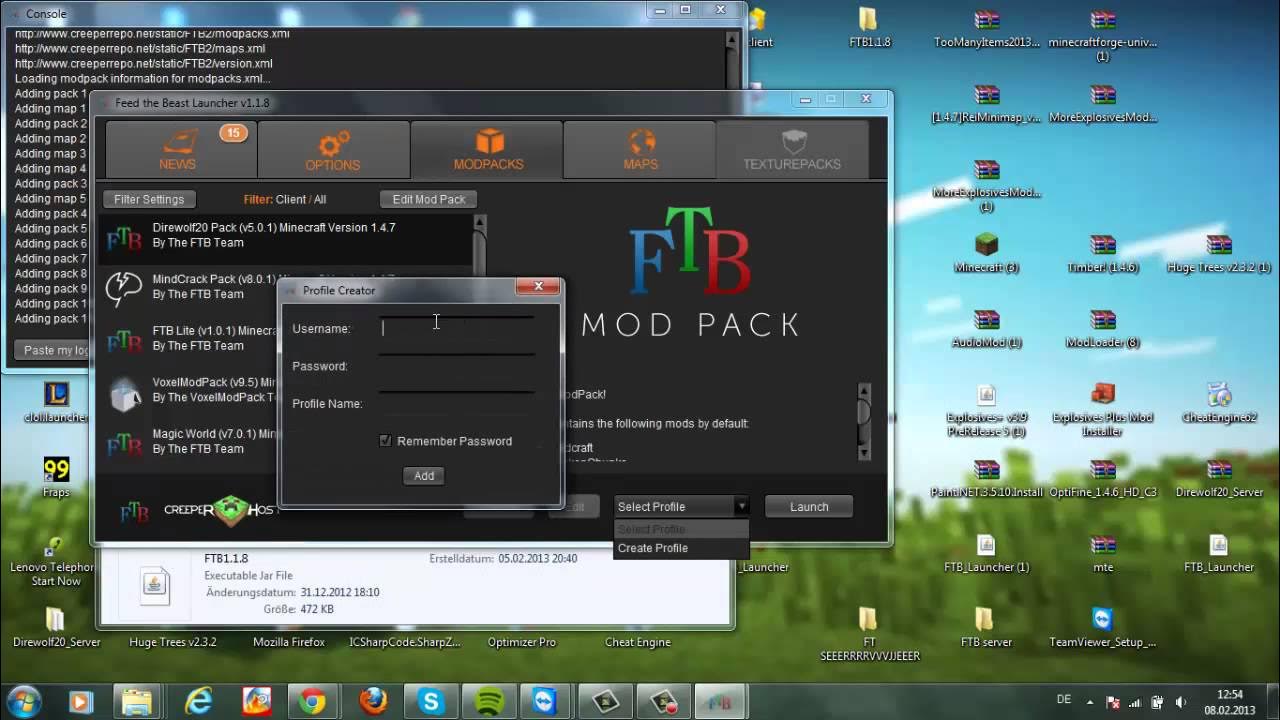Viewport: 1280px width, 720px height.
Task: Click the Filter Settings button
Action: click(149, 199)
